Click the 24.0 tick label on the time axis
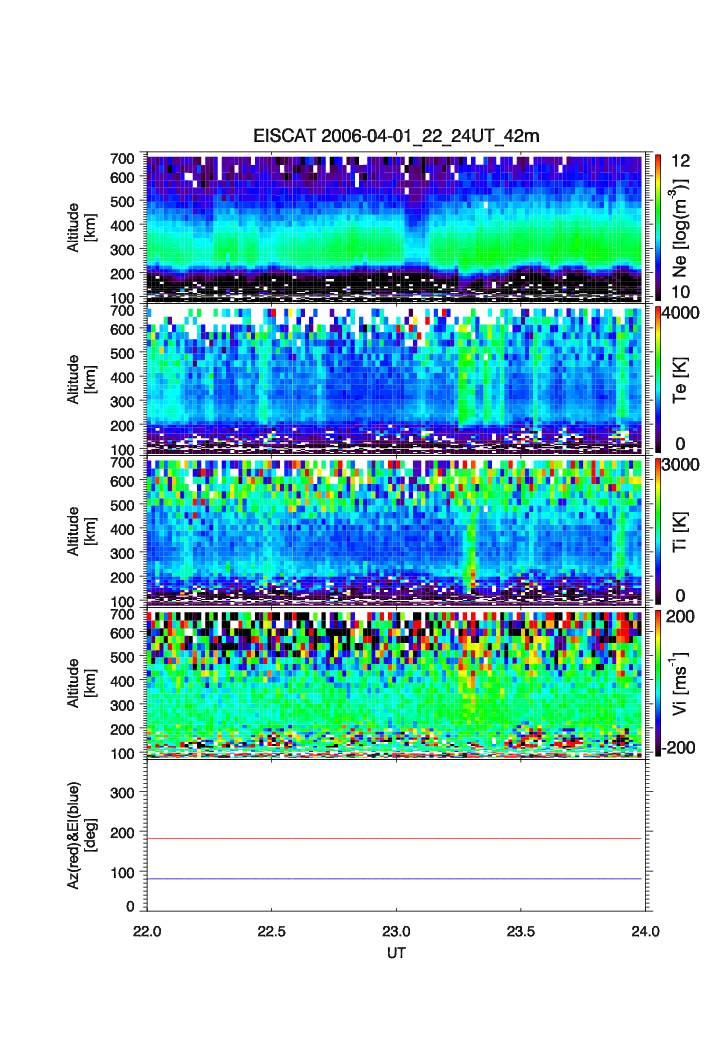Image resolution: width=708 pixels, height=1063 pixels. [644, 931]
